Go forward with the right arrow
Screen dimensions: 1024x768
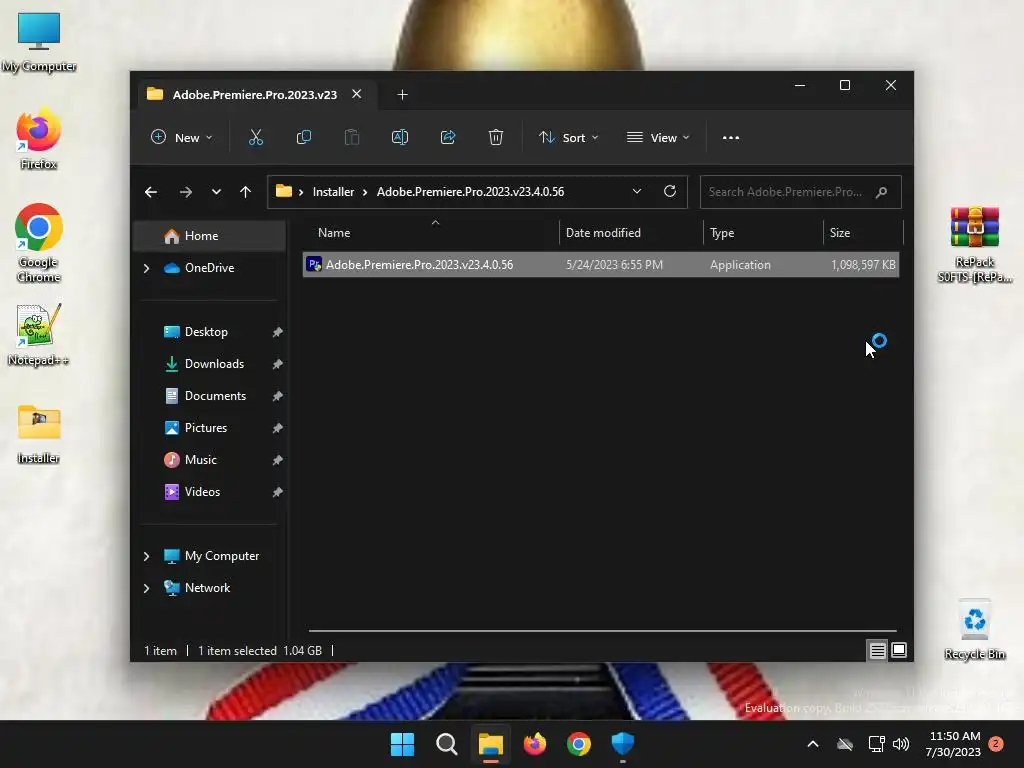click(185, 192)
